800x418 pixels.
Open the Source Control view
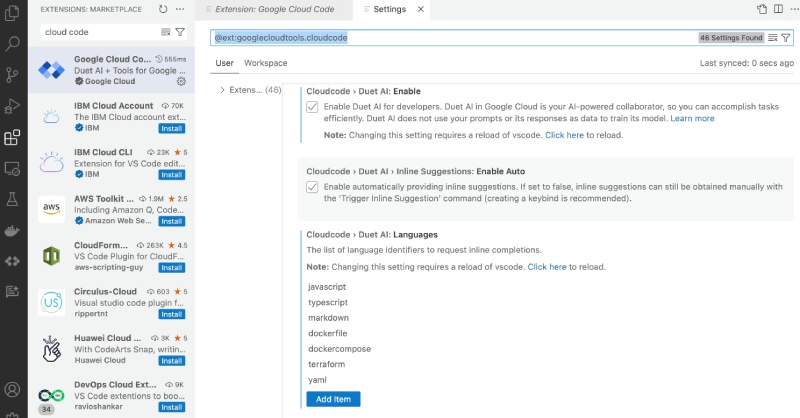13,75
